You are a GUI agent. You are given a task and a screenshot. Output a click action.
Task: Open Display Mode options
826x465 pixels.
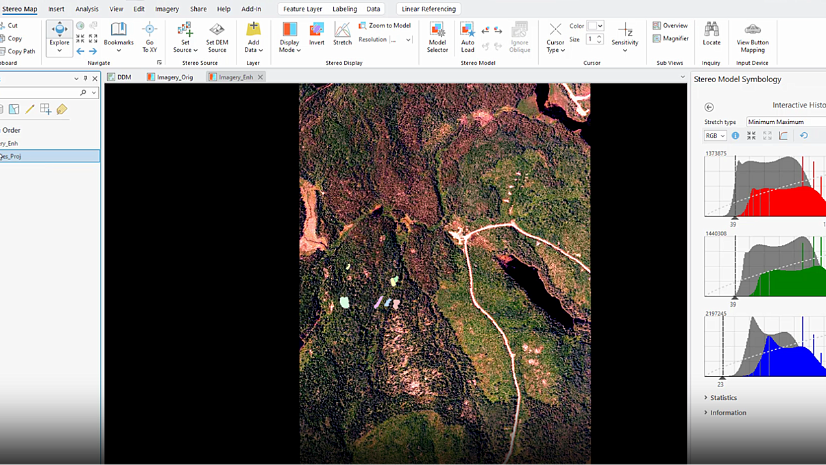(290, 37)
